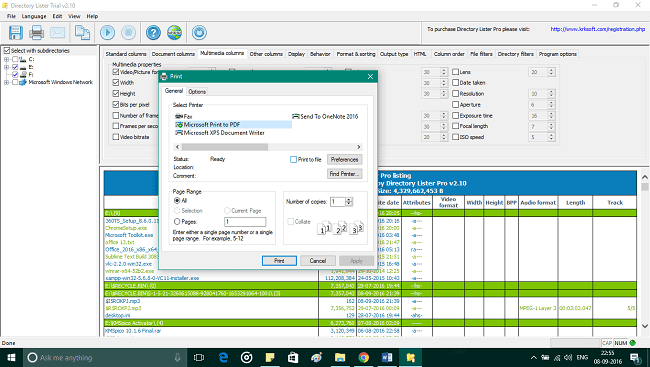
Task: Select Microsoft Print to PDF printer
Action: (208, 124)
